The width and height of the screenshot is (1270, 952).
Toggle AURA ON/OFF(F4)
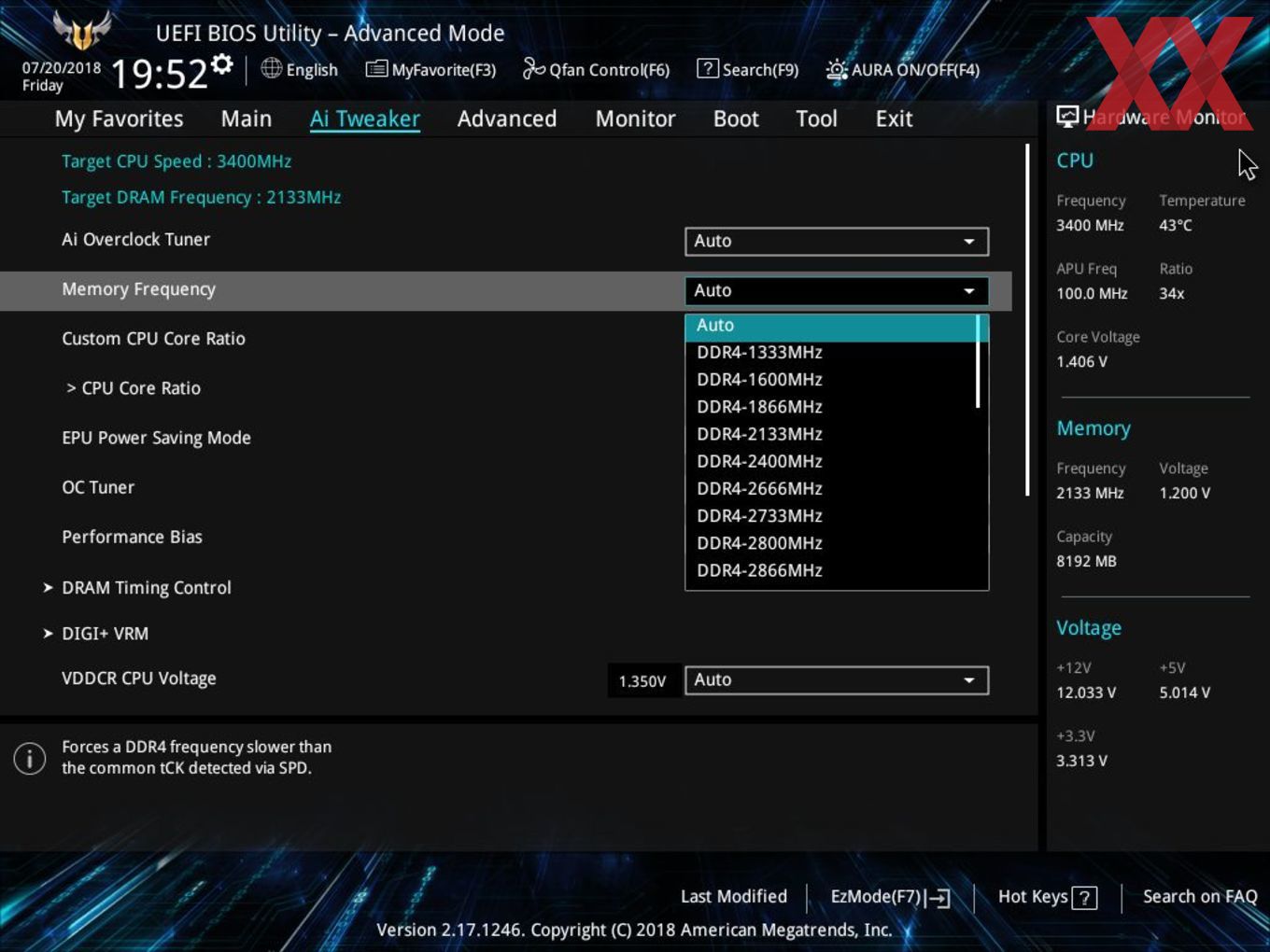click(916, 70)
